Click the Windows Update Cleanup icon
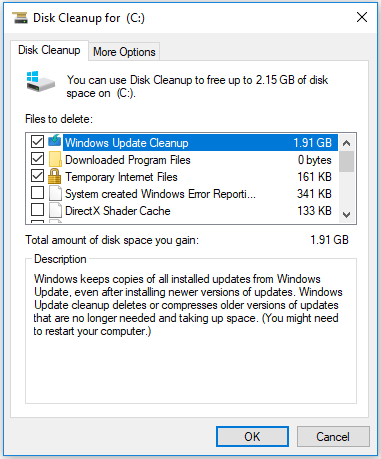Viewport: 381px width, 459px height. [x=55, y=141]
